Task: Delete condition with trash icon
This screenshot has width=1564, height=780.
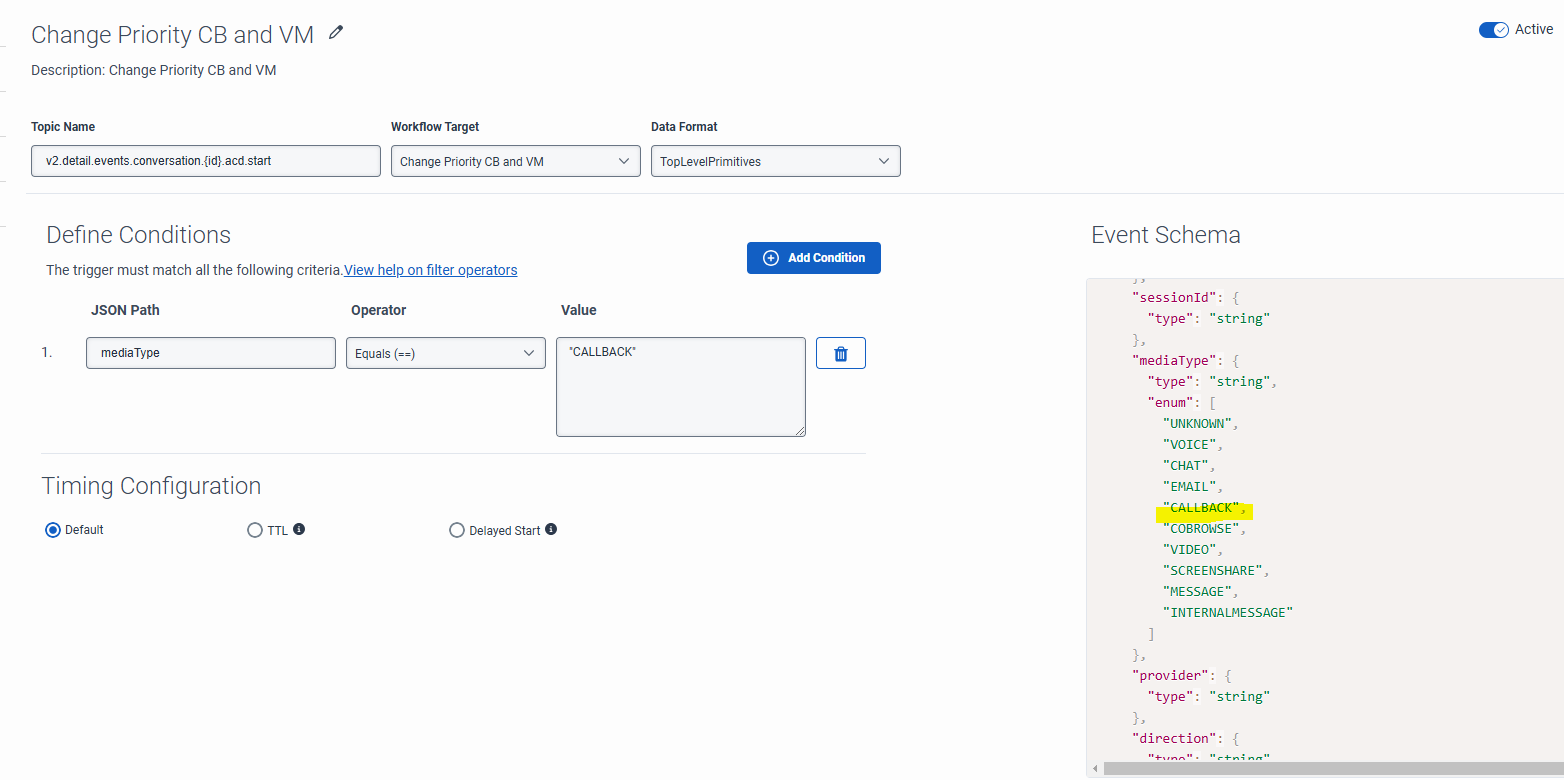Action: 841,353
